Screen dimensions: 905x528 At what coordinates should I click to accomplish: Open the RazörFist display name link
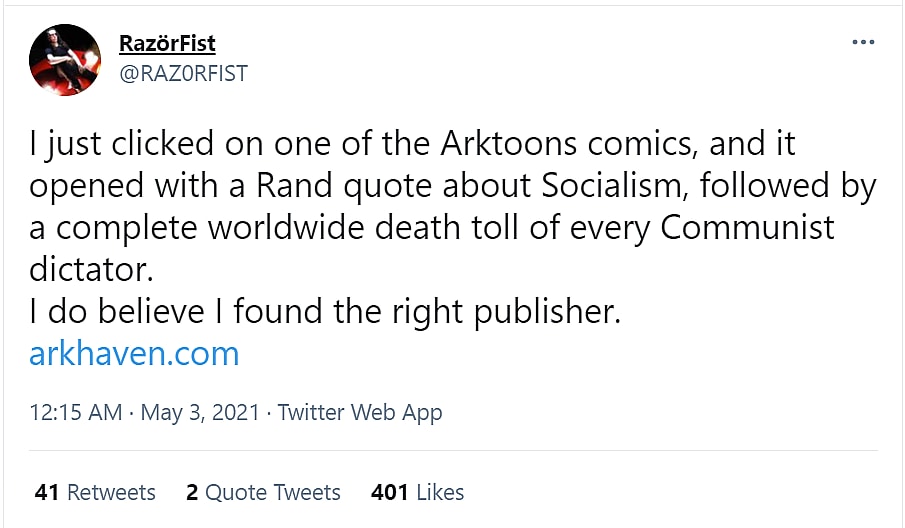click(x=167, y=43)
